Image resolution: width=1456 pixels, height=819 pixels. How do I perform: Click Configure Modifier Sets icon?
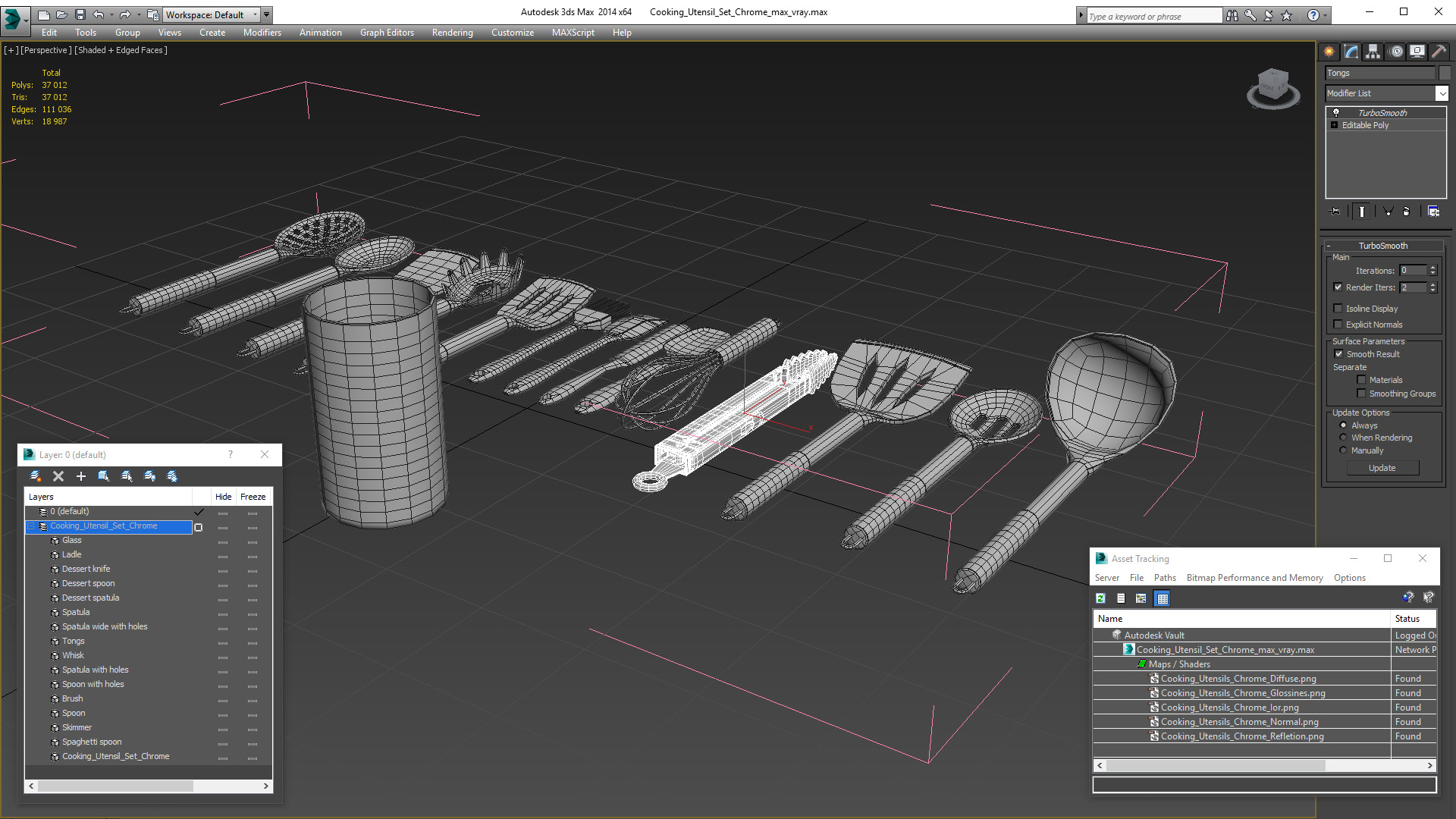(x=1433, y=212)
